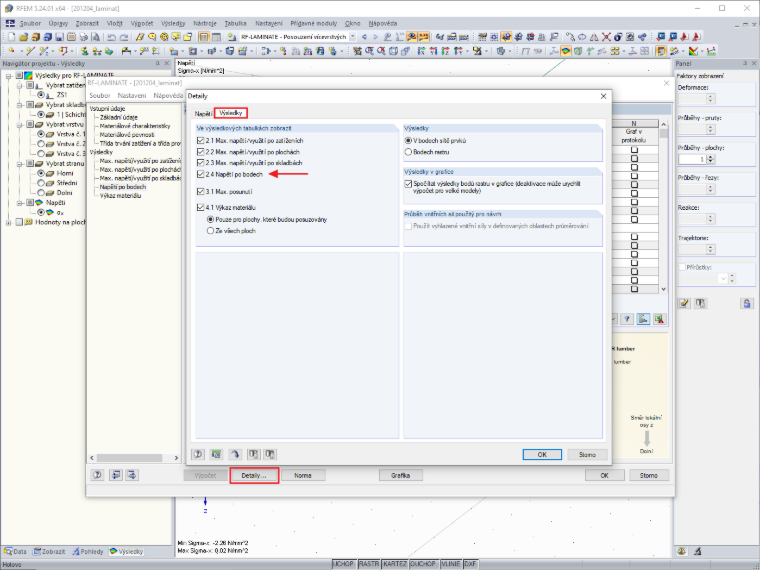This screenshot has height=570, width=760.
Task: Toggle 'Spočítat výsledky bodů rastru v grafice'
Action: tap(408, 184)
